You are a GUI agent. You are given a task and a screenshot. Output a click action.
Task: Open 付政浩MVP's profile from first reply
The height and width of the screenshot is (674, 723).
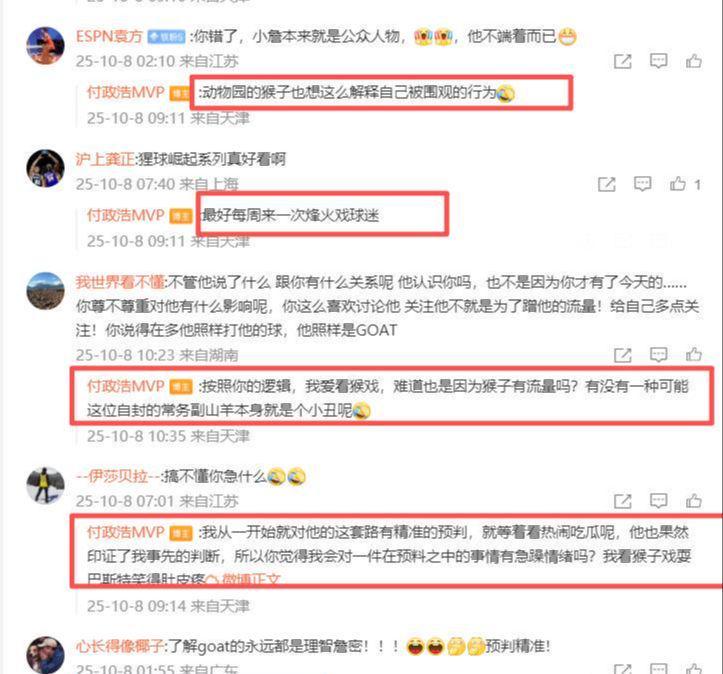click(x=125, y=92)
